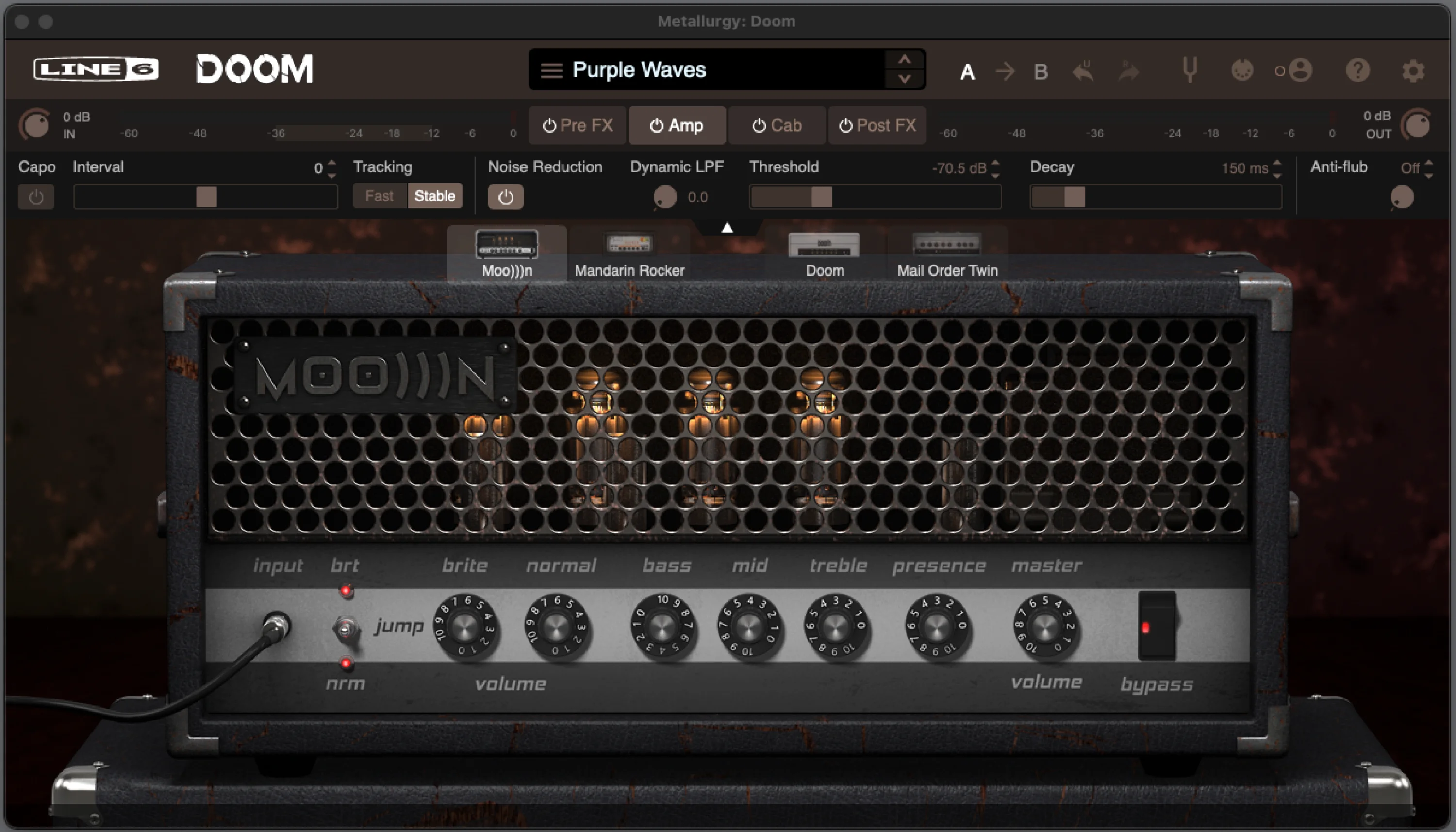Select snapshot A
Viewport: 1456px width, 832px height.
pos(967,72)
